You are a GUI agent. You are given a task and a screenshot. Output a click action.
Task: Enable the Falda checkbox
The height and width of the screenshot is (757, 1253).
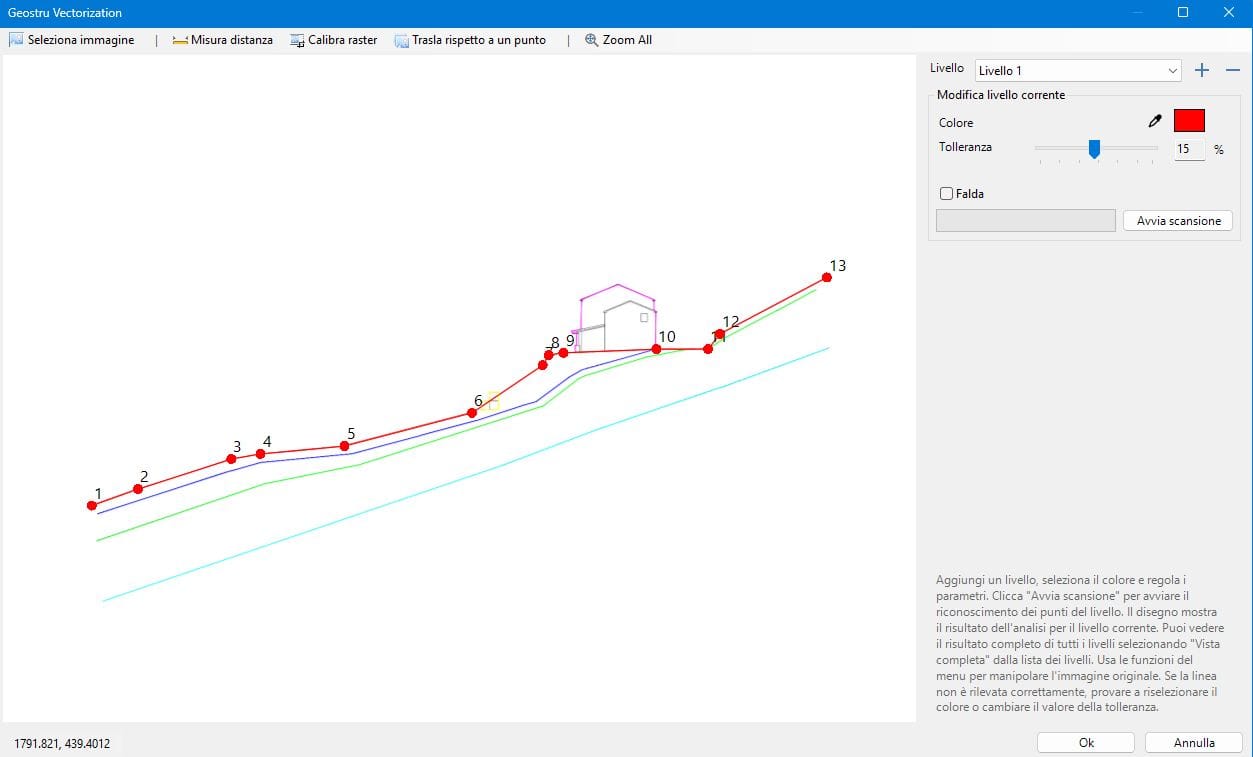[x=946, y=194]
